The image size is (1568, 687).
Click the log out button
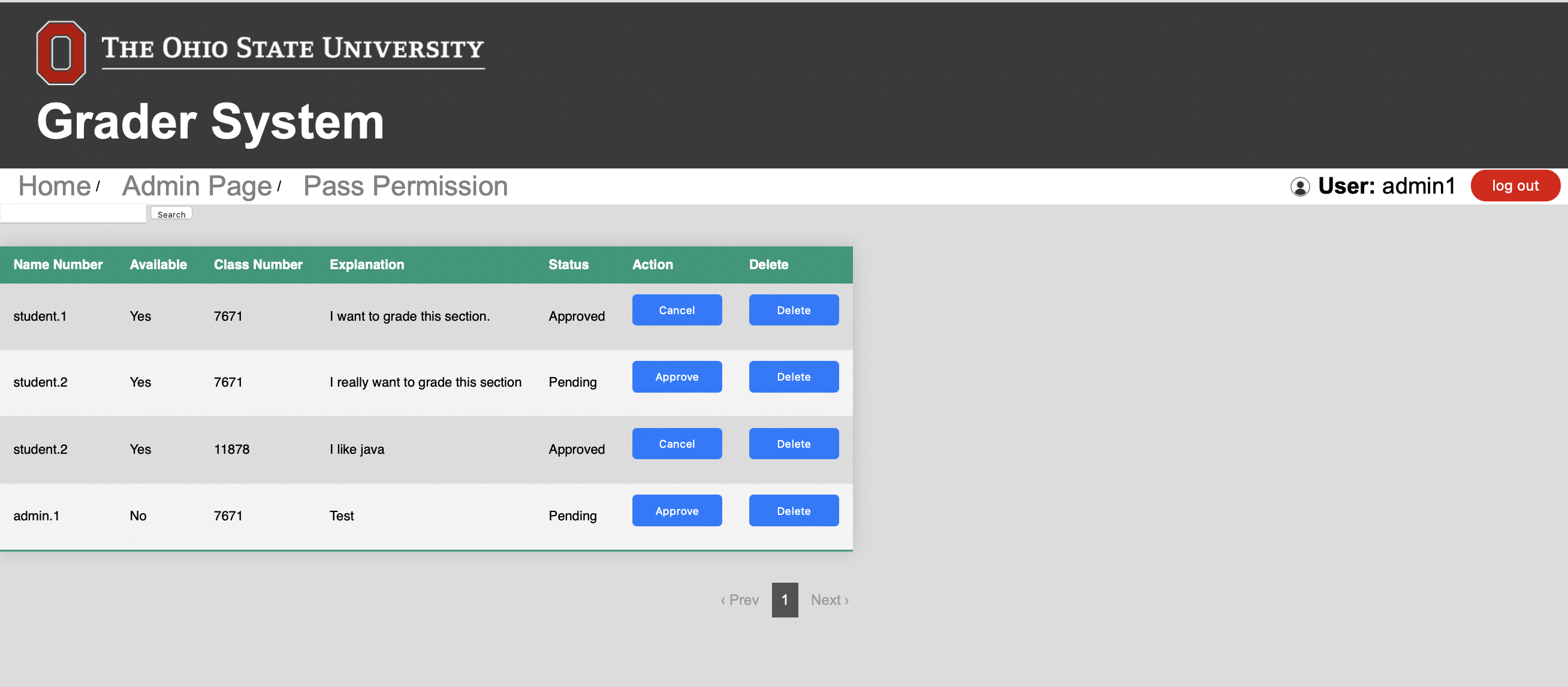coord(1515,185)
